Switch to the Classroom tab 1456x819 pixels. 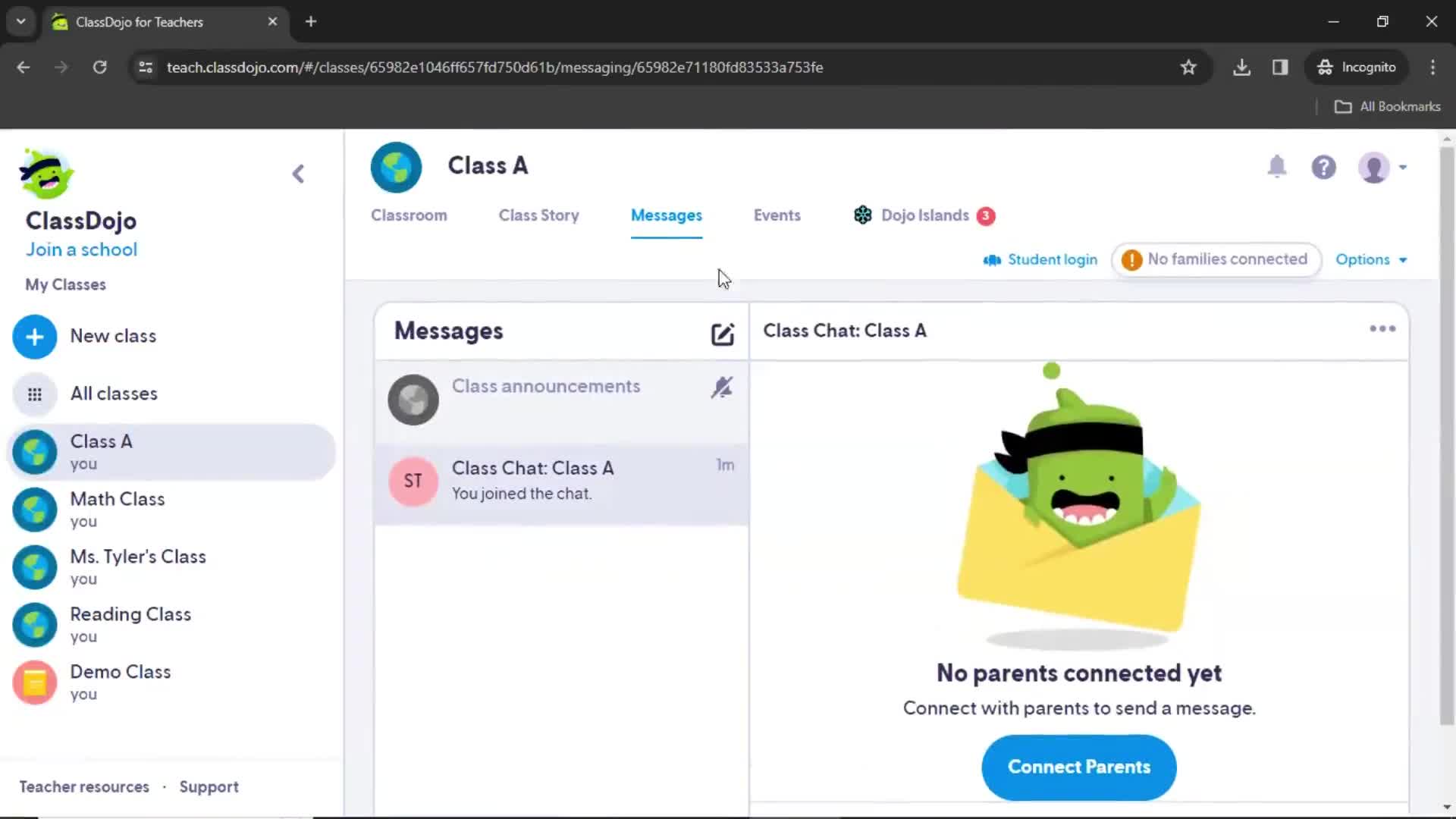click(x=408, y=215)
